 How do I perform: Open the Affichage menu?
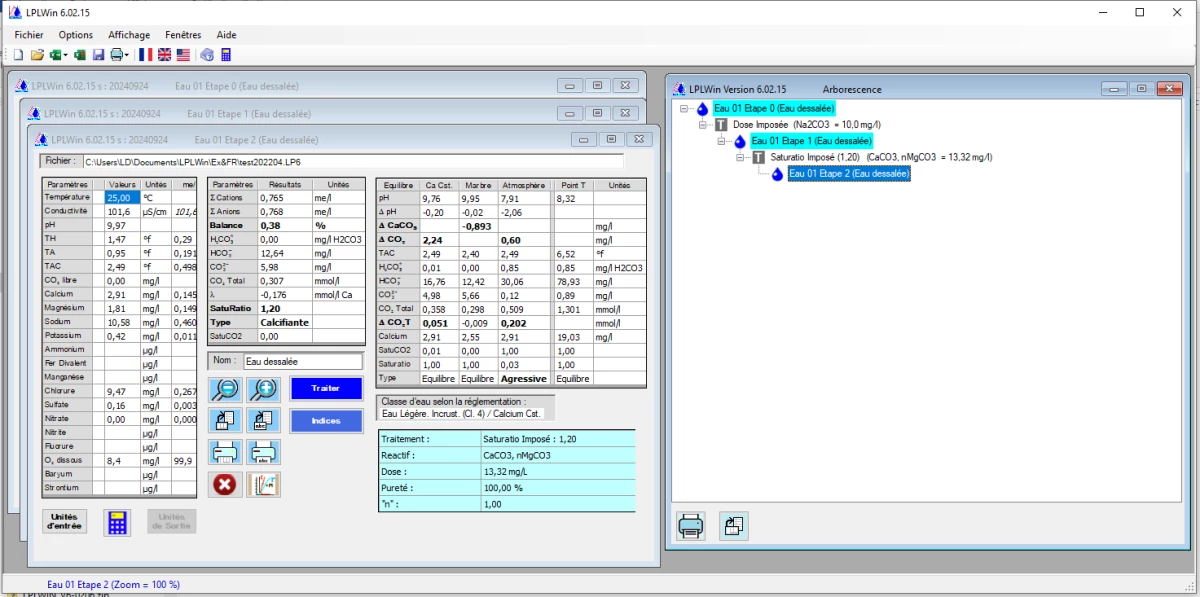tap(129, 35)
